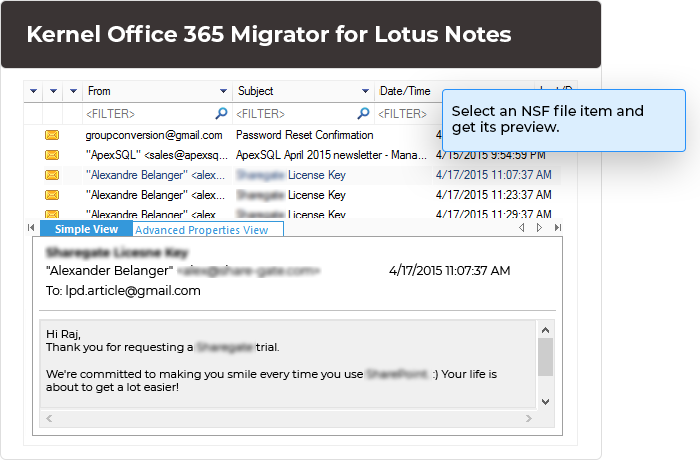Open third column header dropdown arrow
Viewport: 700px width, 460px height.
tap(73, 91)
